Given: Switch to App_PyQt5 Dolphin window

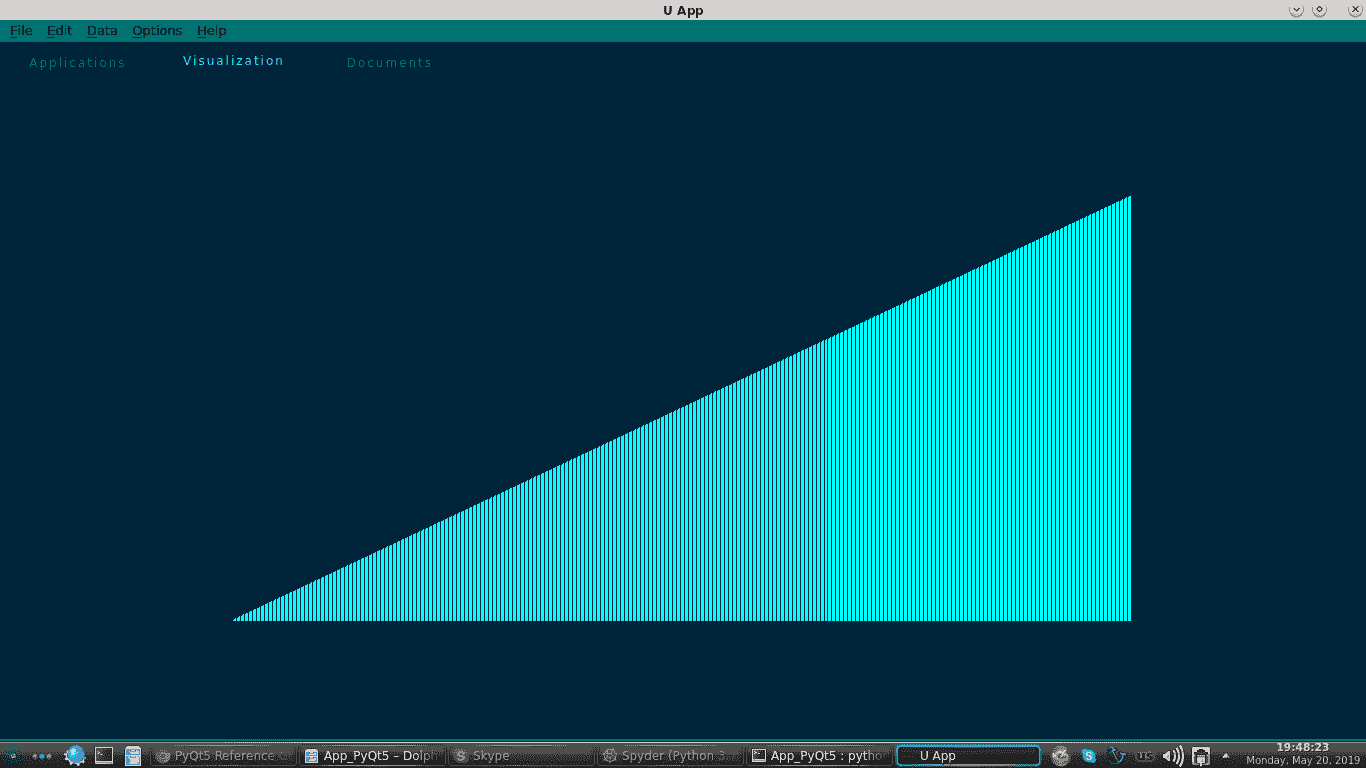Looking at the screenshot, I should 372,756.
